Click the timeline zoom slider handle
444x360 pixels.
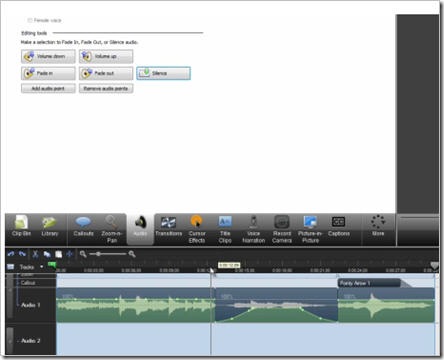(98, 254)
